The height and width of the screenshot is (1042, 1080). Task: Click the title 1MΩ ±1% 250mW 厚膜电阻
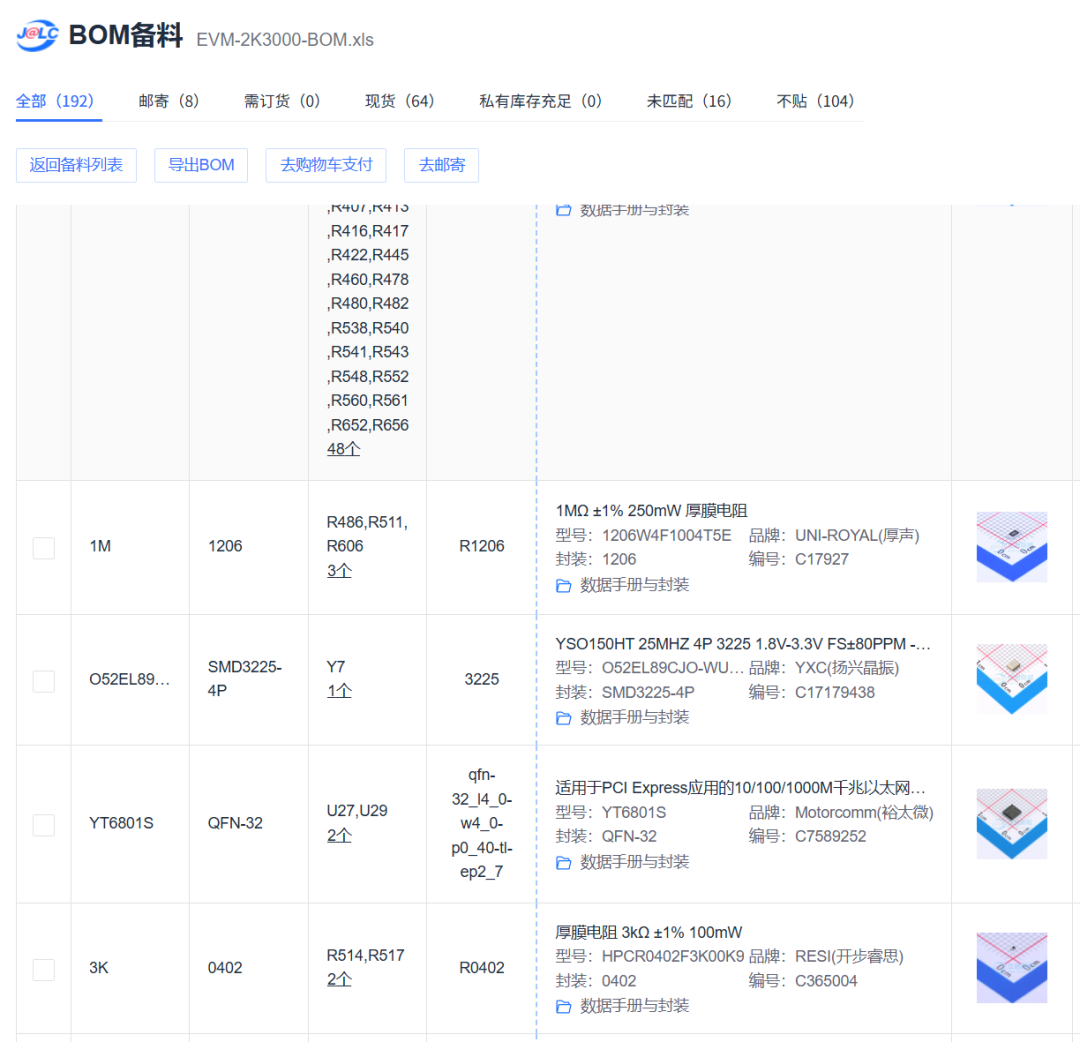(x=652, y=511)
